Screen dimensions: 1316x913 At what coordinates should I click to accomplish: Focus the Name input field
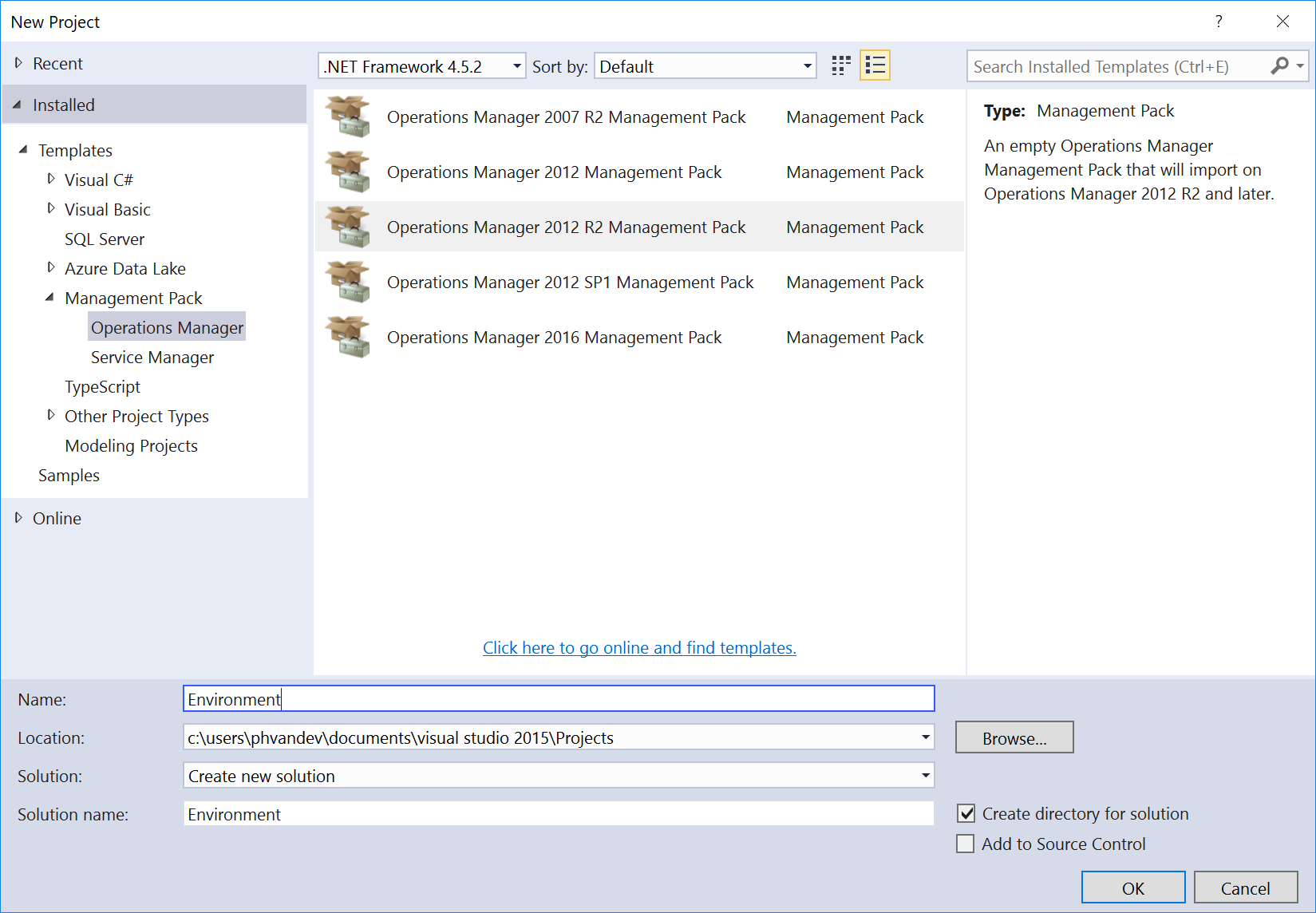559,698
